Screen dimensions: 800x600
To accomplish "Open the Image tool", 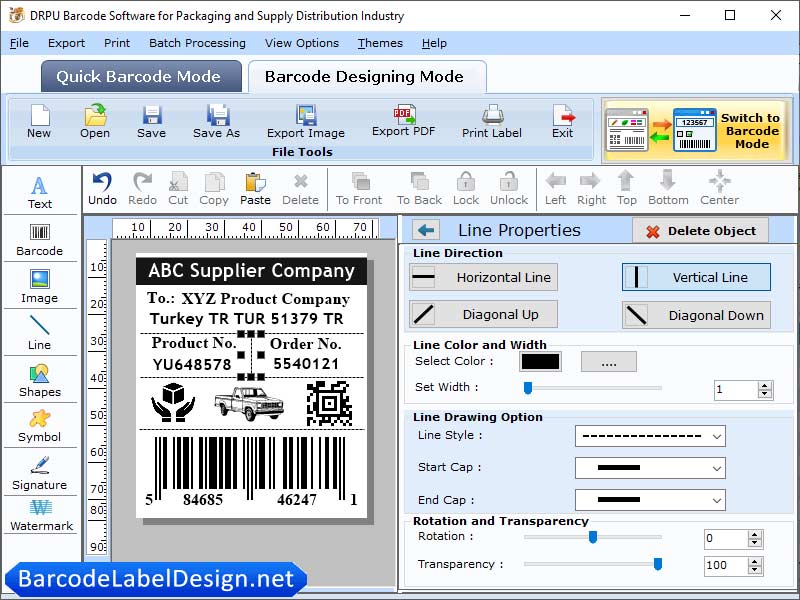I will 40,286.
